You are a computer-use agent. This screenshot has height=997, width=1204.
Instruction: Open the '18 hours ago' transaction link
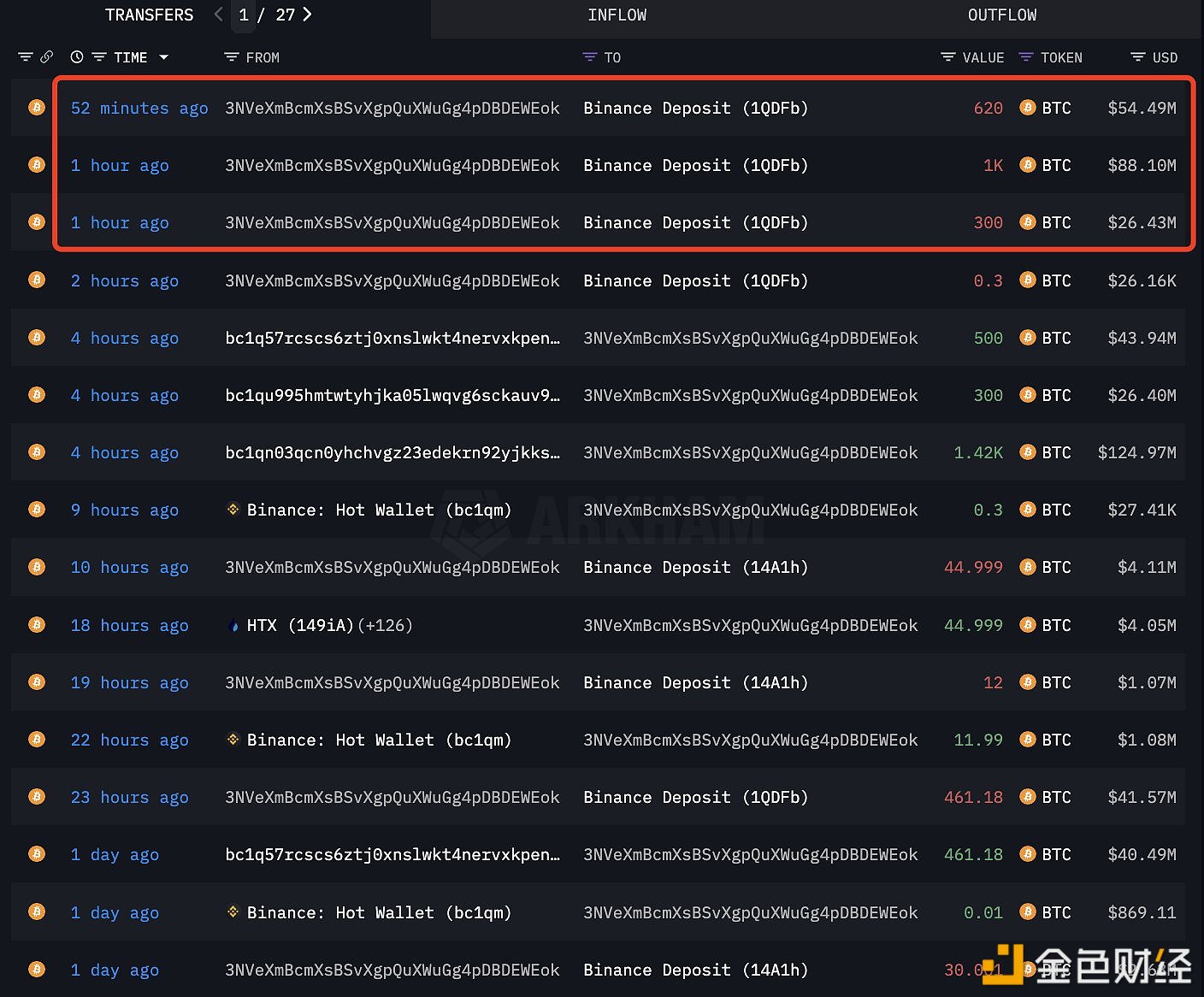[129, 625]
